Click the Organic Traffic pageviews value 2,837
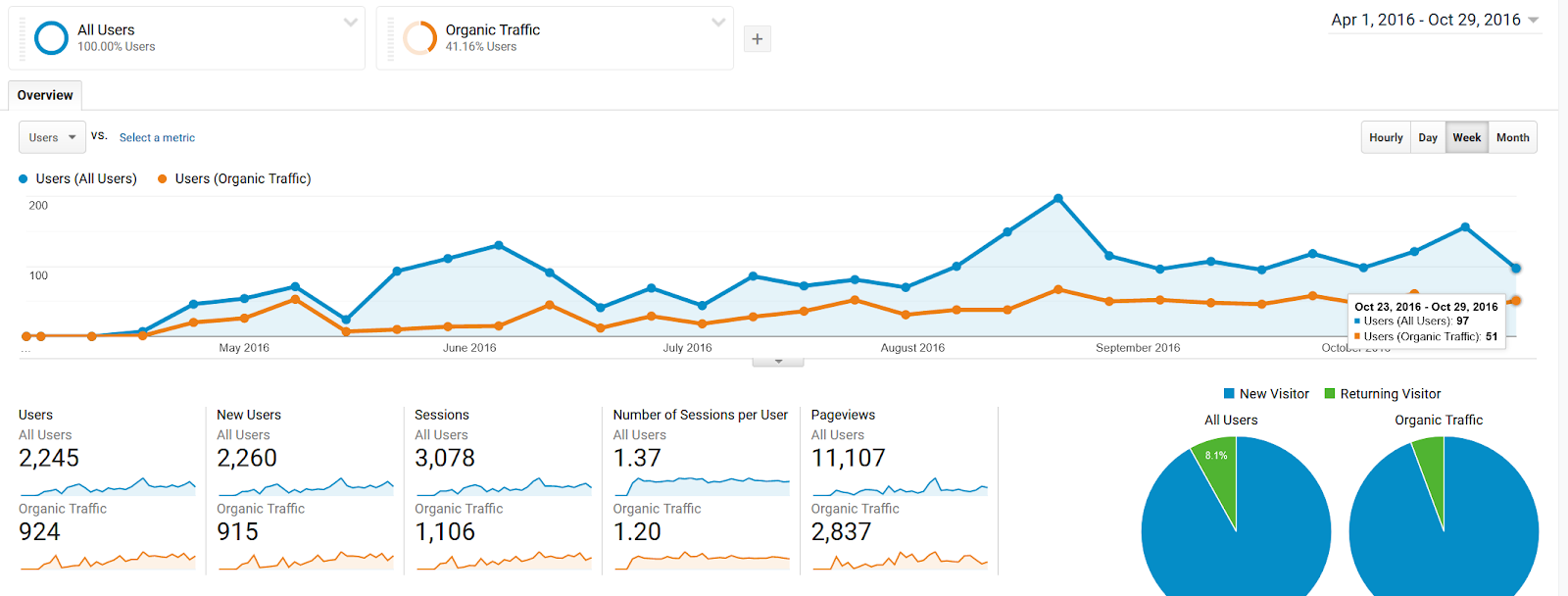Image resolution: width=1568 pixels, height=596 pixels. click(x=841, y=531)
